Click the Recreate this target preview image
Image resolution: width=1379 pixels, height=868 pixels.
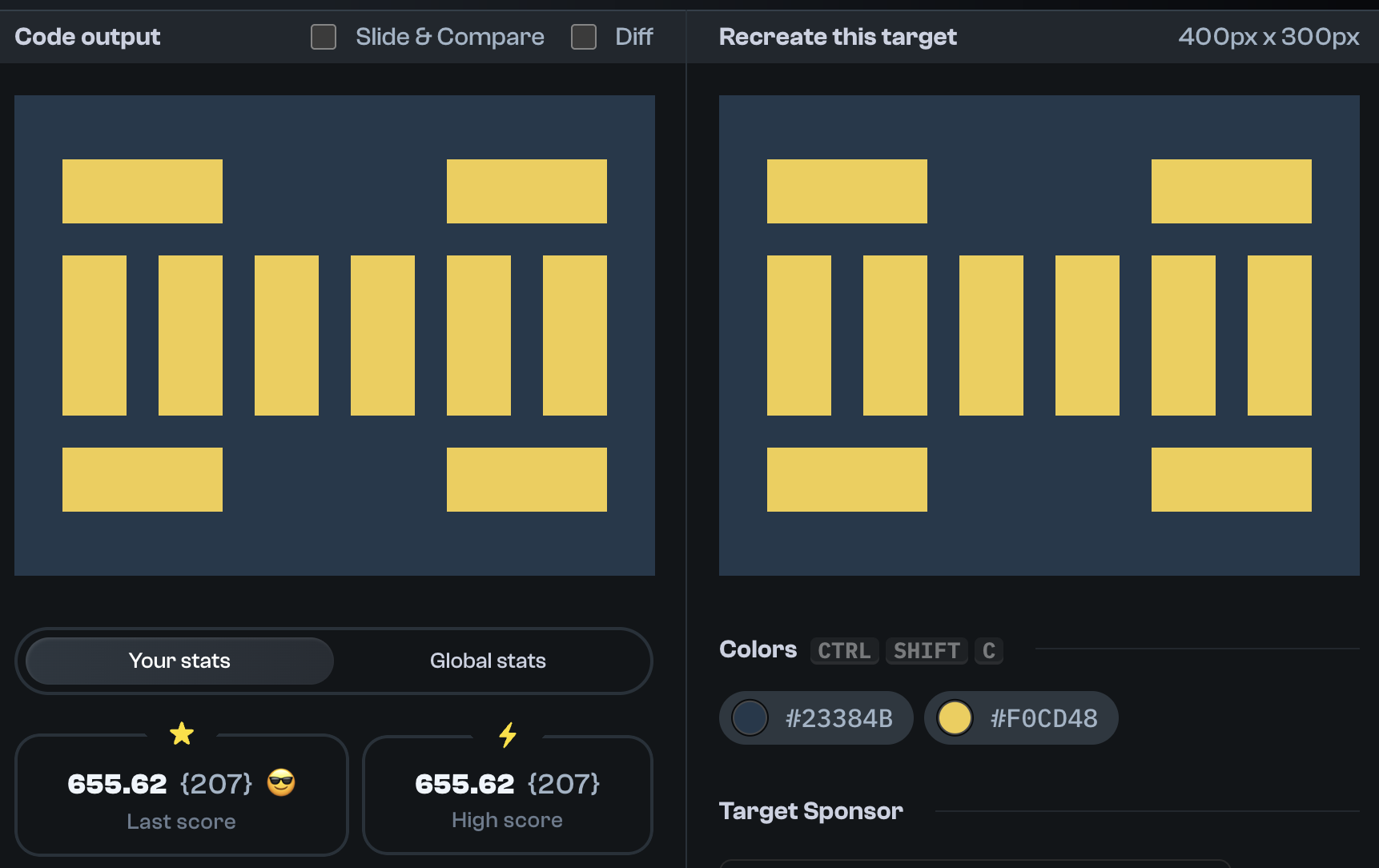(x=1040, y=335)
